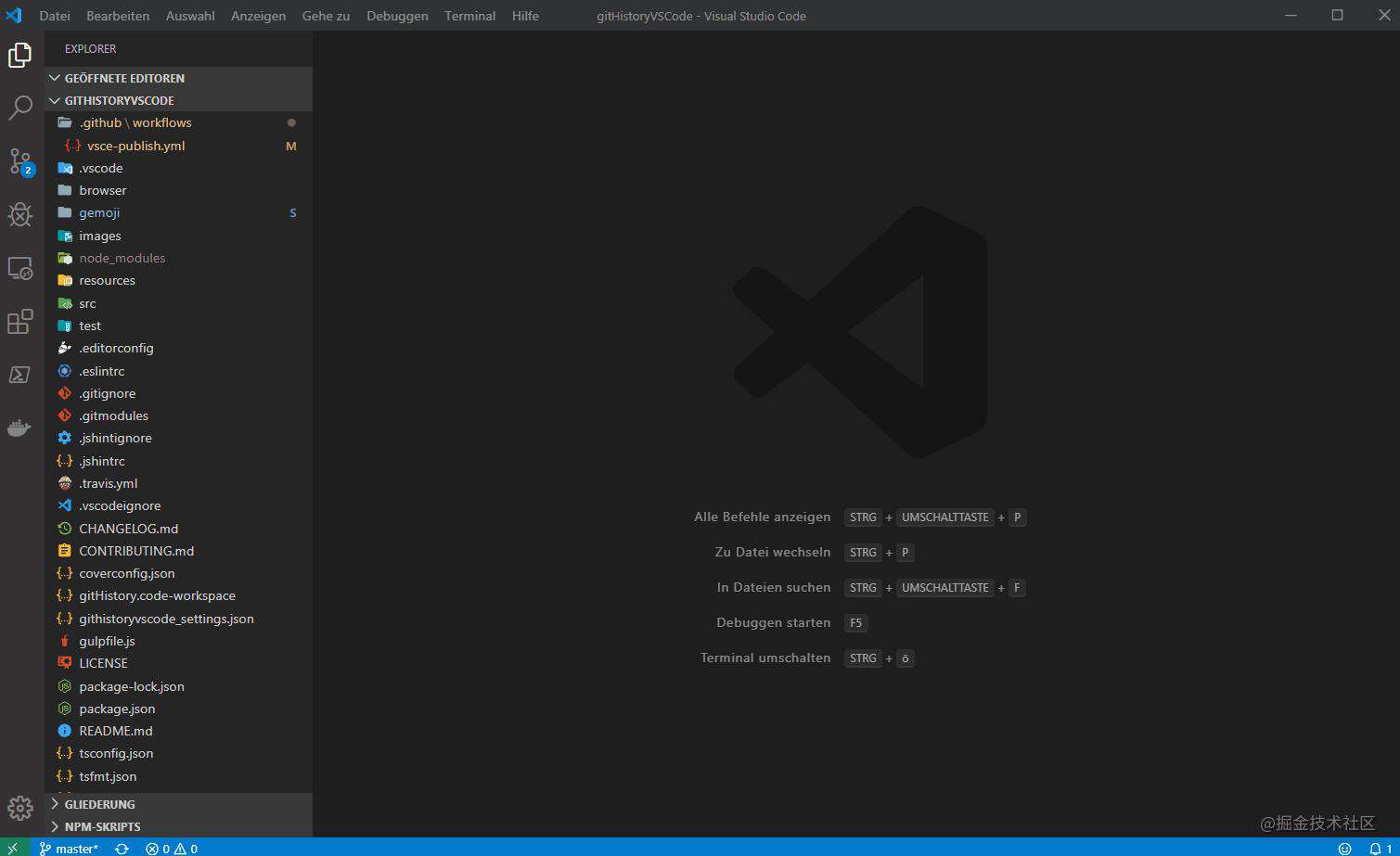The width and height of the screenshot is (1400, 856).
Task: Open the Docker whale icon
Action: [x=19, y=428]
